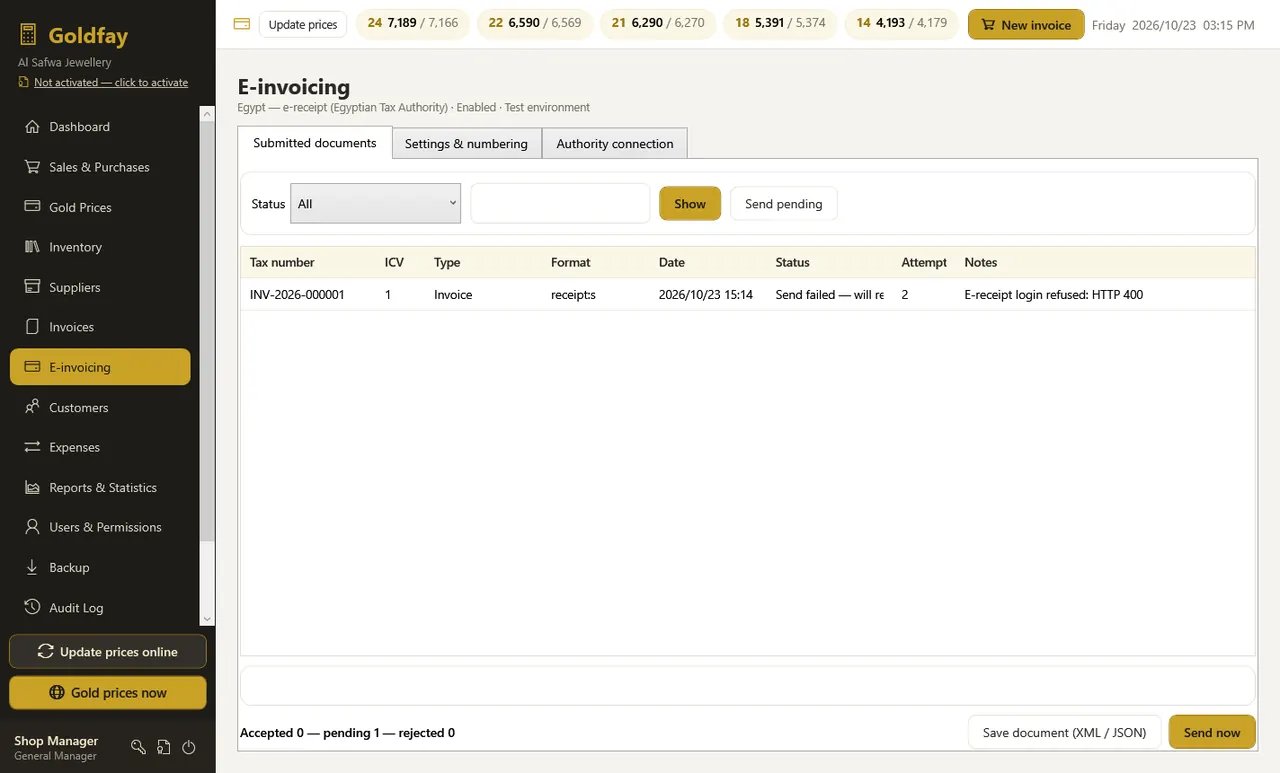Click the power logout icon
1280x773 pixels.
(188, 747)
